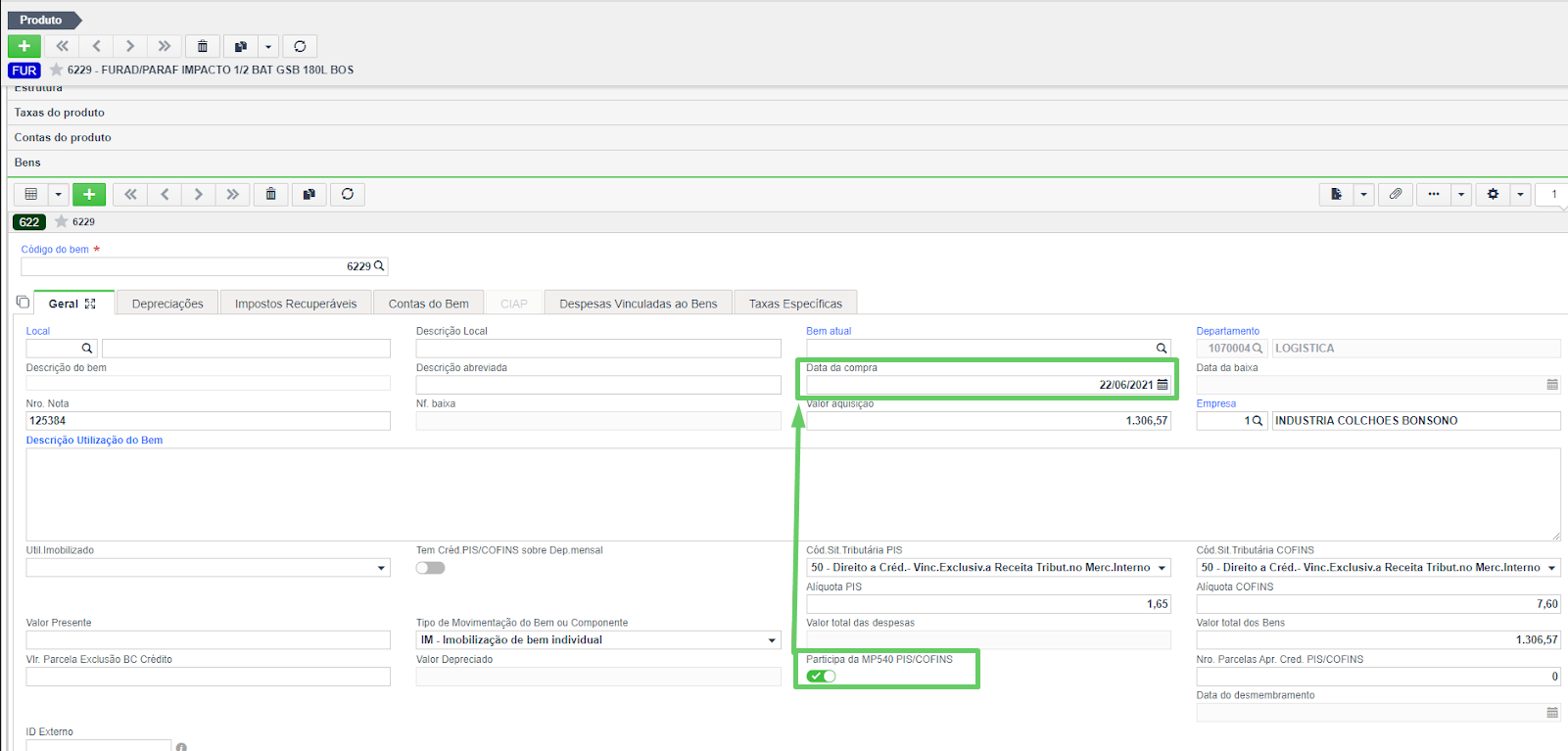Screen dimensions: 1568x751
Task: Click the tab layout icon left of Geral
Action: [x=23, y=302]
